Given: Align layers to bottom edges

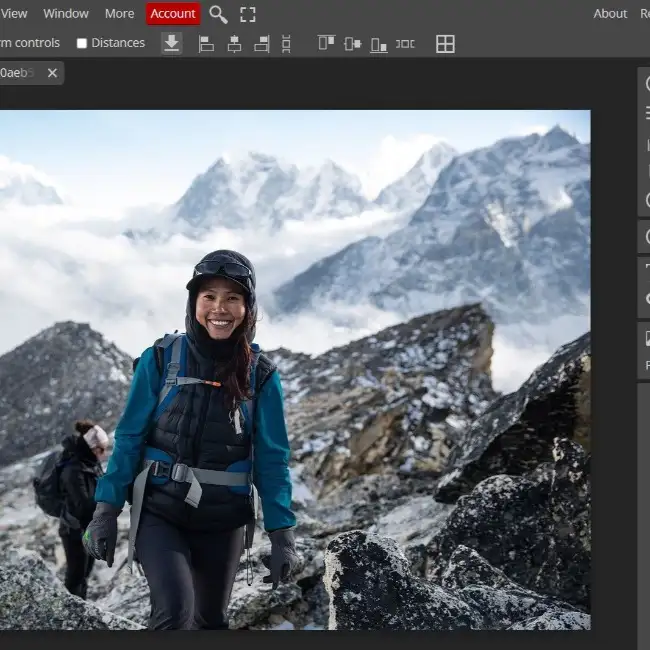Looking at the screenshot, I should point(379,44).
